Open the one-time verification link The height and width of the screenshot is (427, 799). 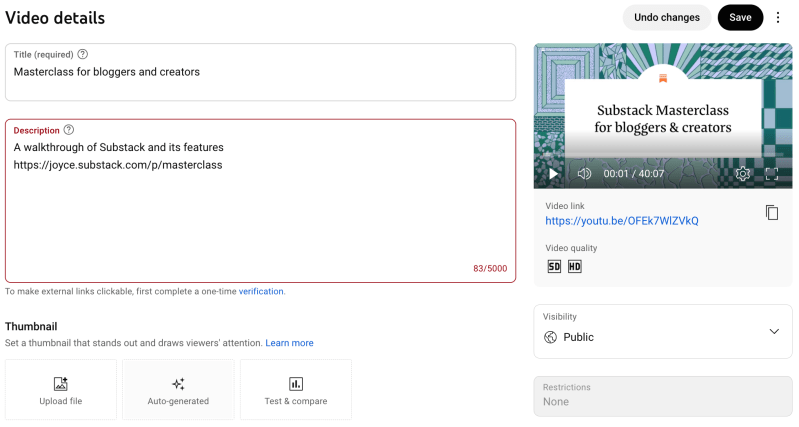(261, 291)
